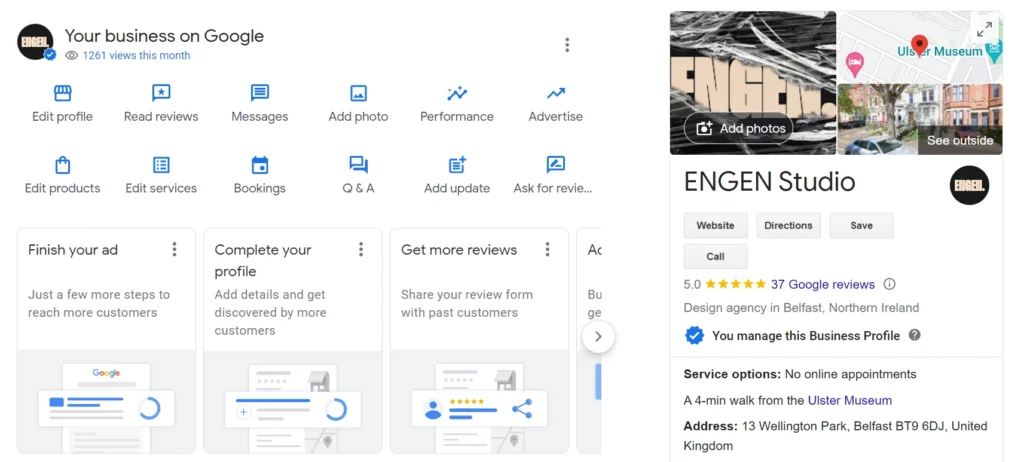Open Performance sparkle chart icon
Image resolution: width=1024 pixels, height=462 pixels.
(456, 93)
